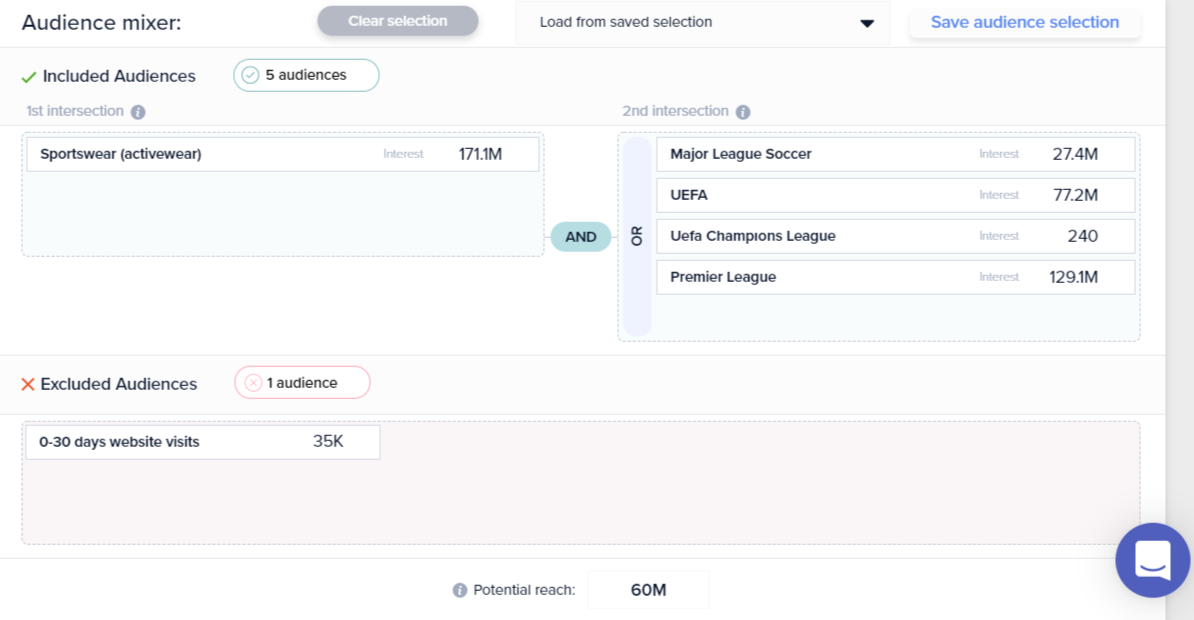Click the 2nd intersection info icon
This screenshot has height=620, width=1194.
[743, 112]
